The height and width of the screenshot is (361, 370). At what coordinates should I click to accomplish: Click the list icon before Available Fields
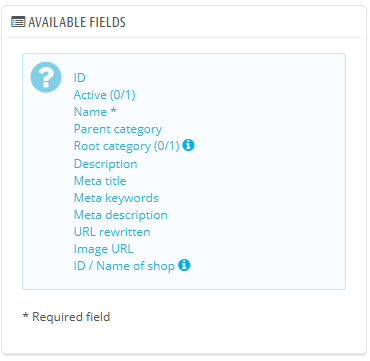click(18, 22)
